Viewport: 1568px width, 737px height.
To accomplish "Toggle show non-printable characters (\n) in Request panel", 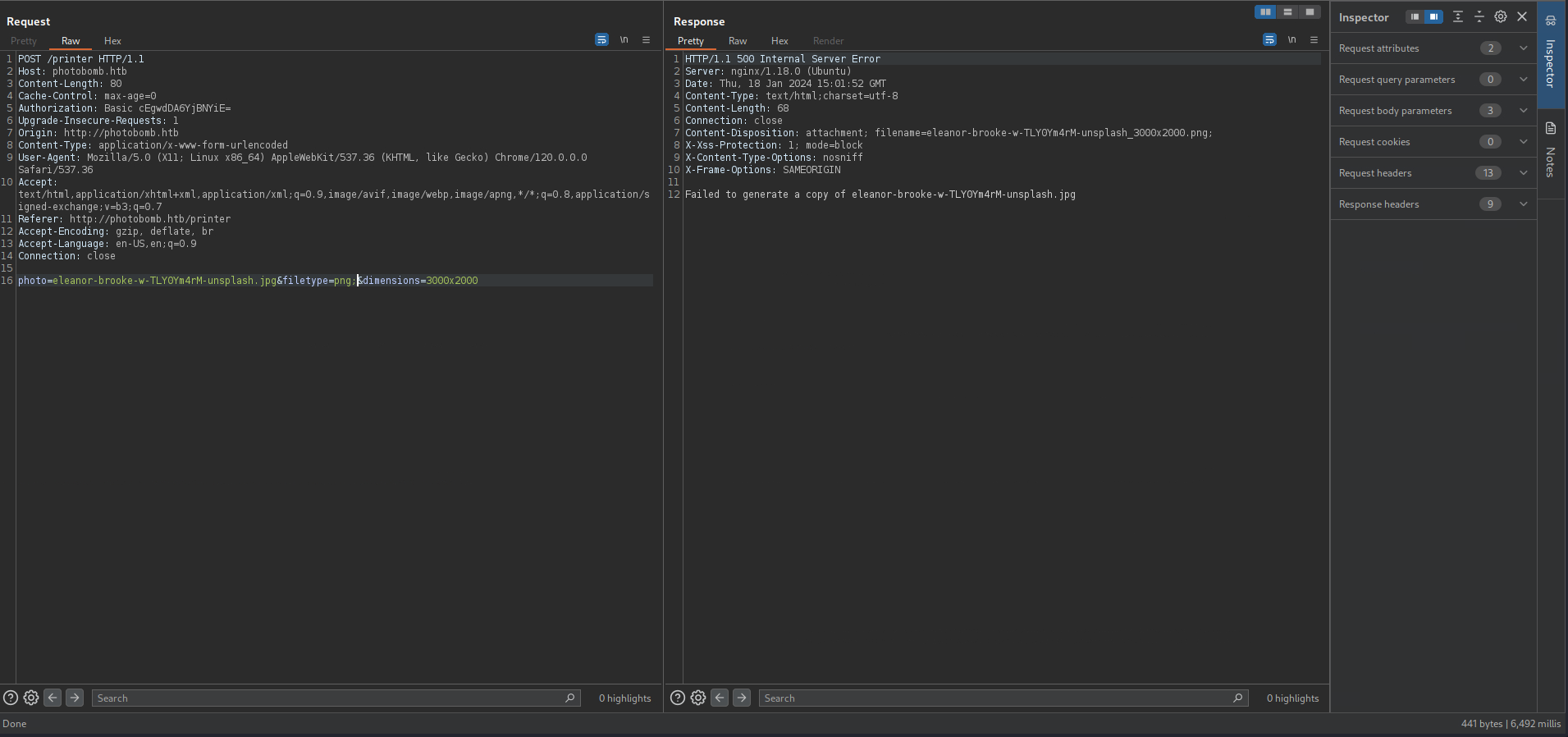I will coord(624,39).
